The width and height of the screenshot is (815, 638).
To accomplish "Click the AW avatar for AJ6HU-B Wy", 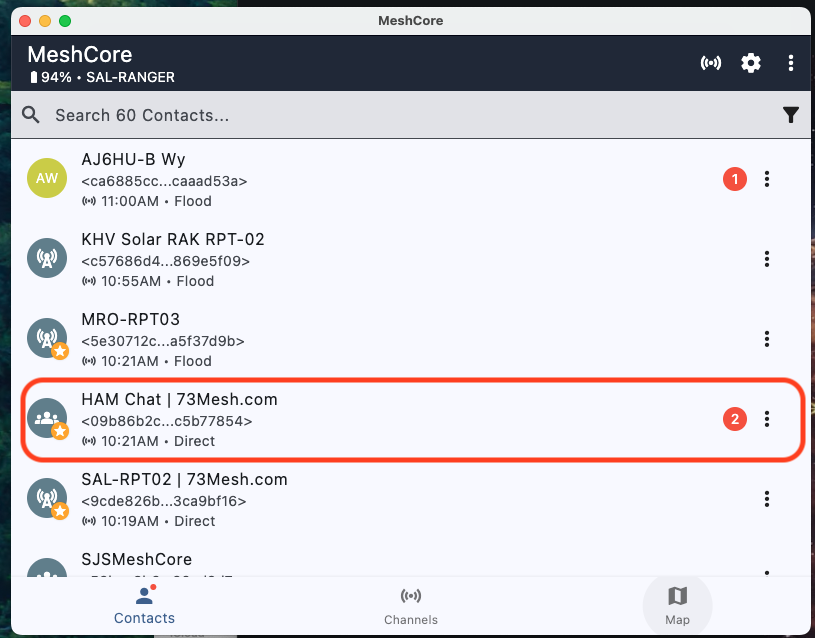I will click(47, 179).
